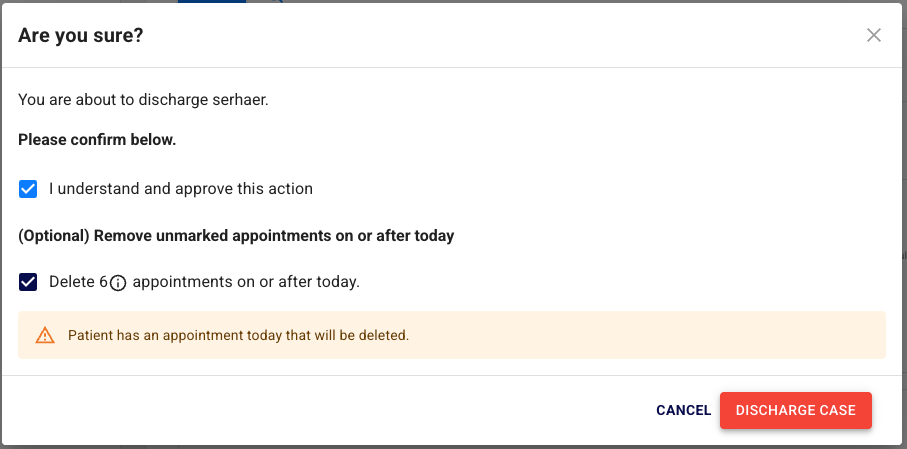Click the orange warning triangle icon

pyautogui.click(x=45, y=335)
